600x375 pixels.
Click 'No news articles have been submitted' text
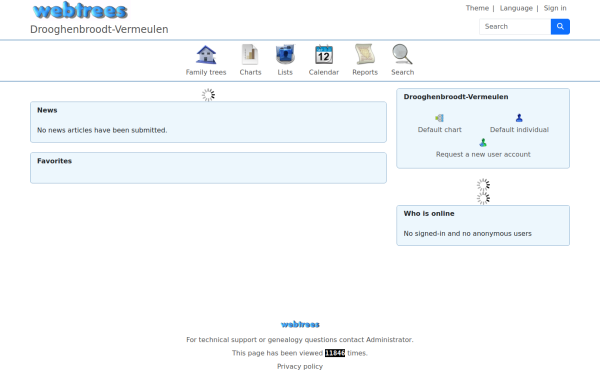point(102,130)
